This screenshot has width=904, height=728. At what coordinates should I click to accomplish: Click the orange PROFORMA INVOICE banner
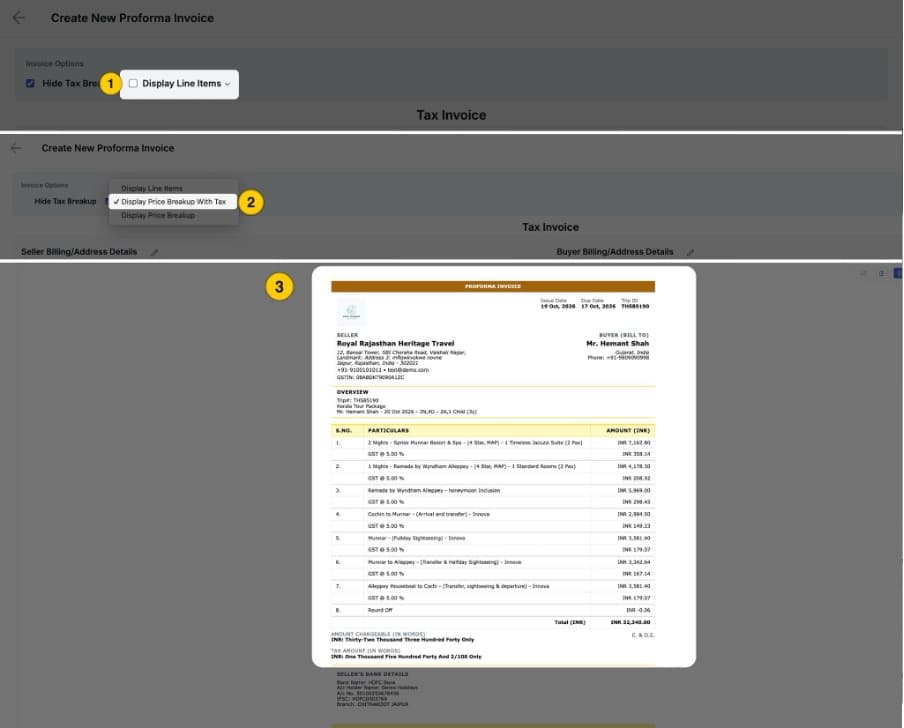(493, 286)
